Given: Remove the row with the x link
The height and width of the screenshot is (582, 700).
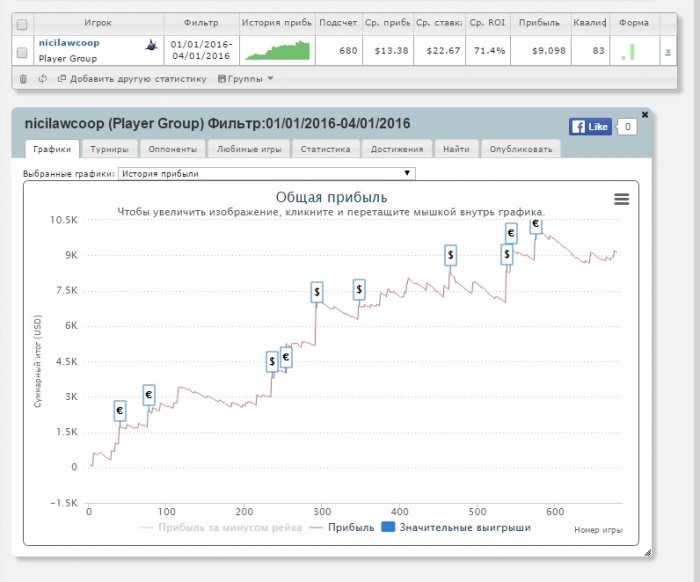Looking at the screenshot, I should (x=668, y=52).
